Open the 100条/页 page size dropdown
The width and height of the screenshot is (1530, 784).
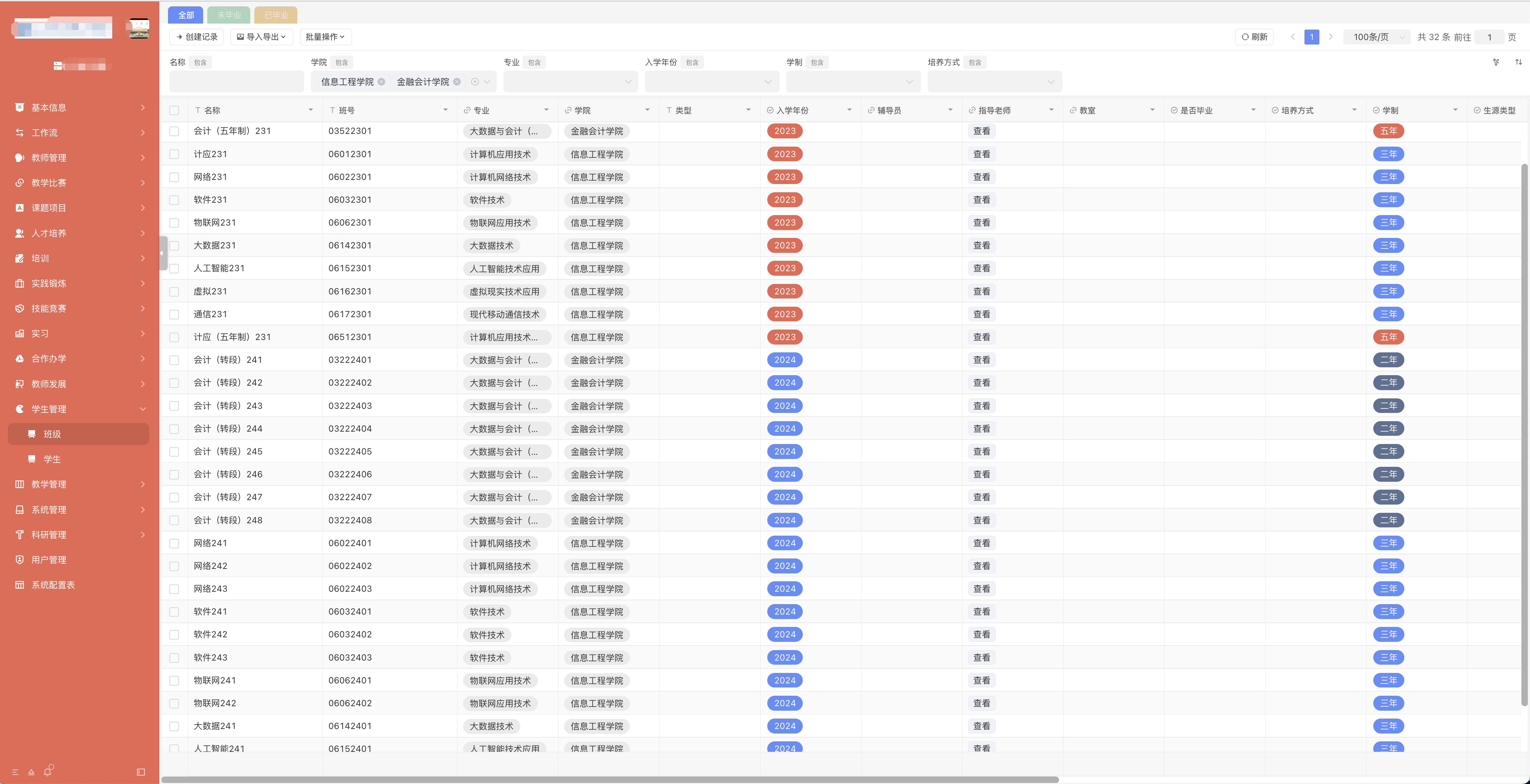1377,37
